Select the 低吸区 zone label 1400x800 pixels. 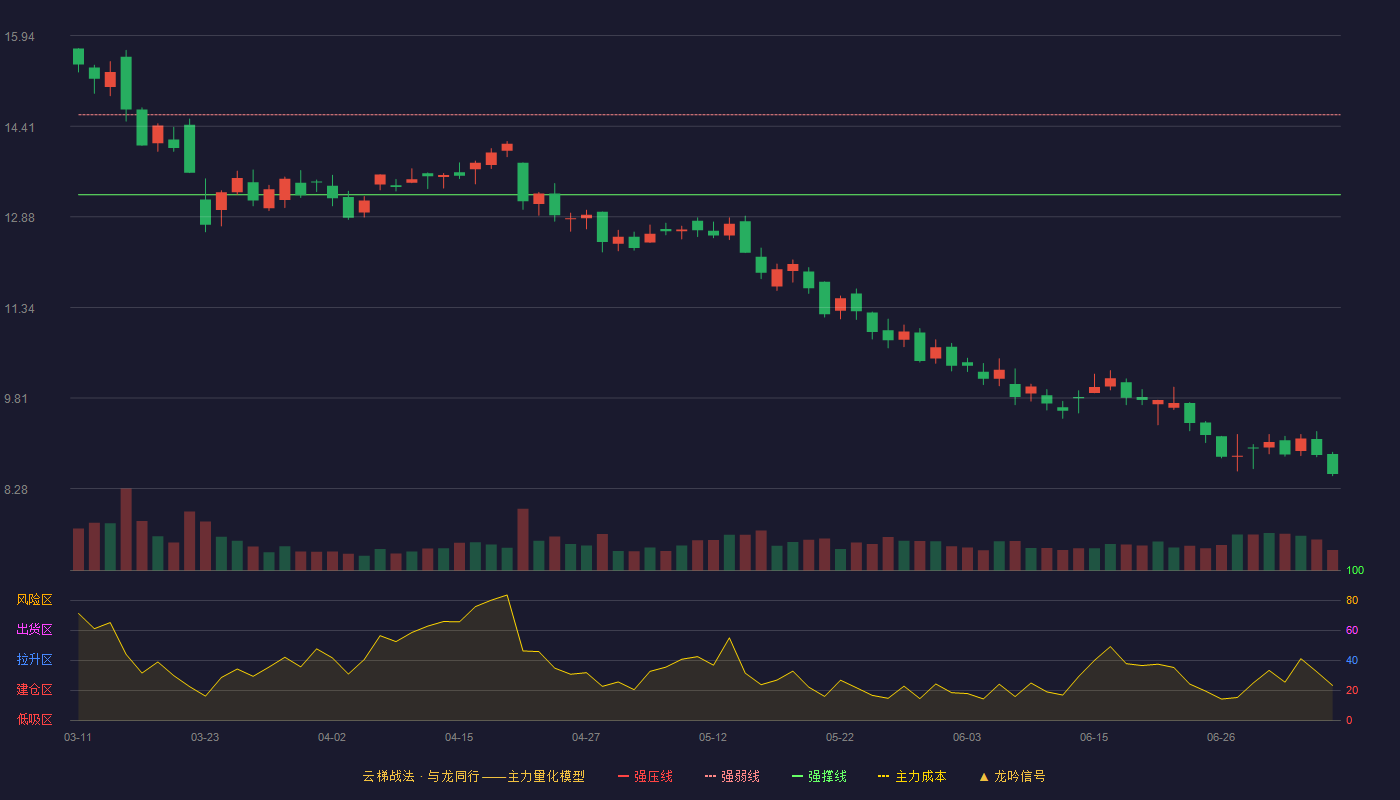pos(34,718)
